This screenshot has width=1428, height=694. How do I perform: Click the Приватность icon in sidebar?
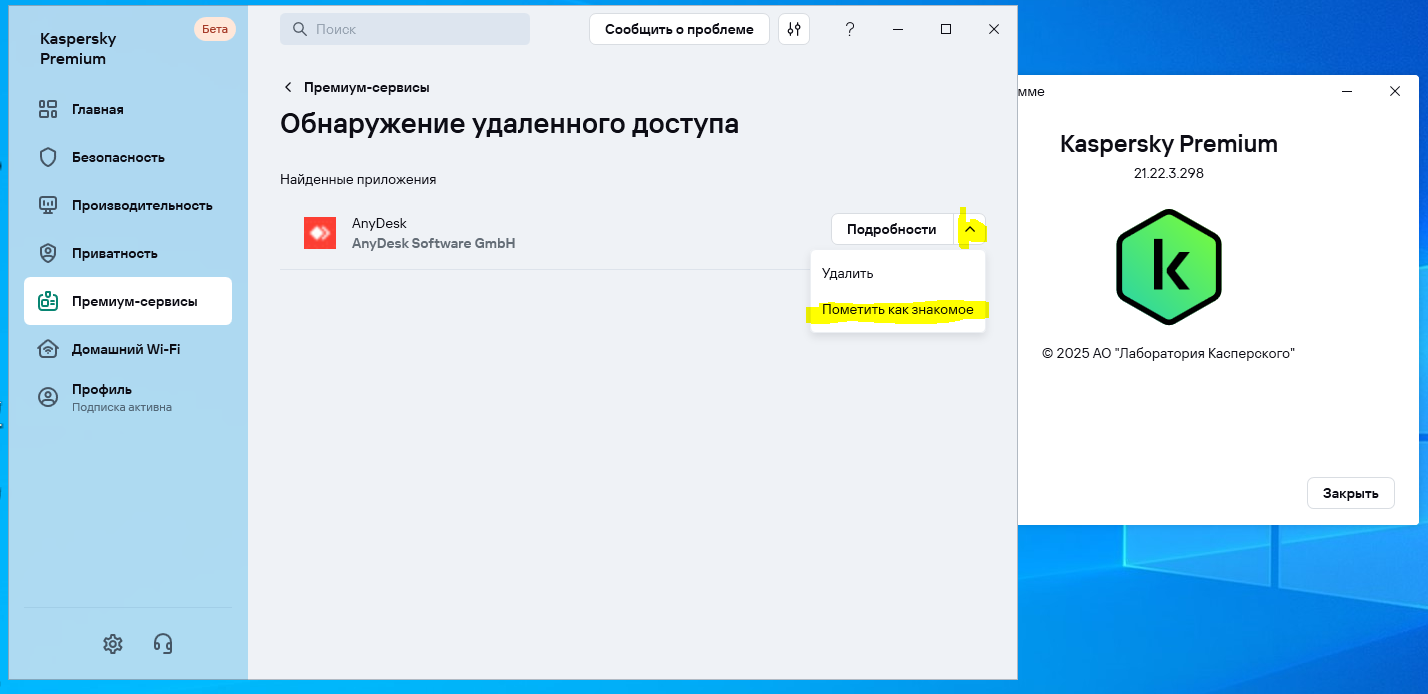click(x=48, y=253)
